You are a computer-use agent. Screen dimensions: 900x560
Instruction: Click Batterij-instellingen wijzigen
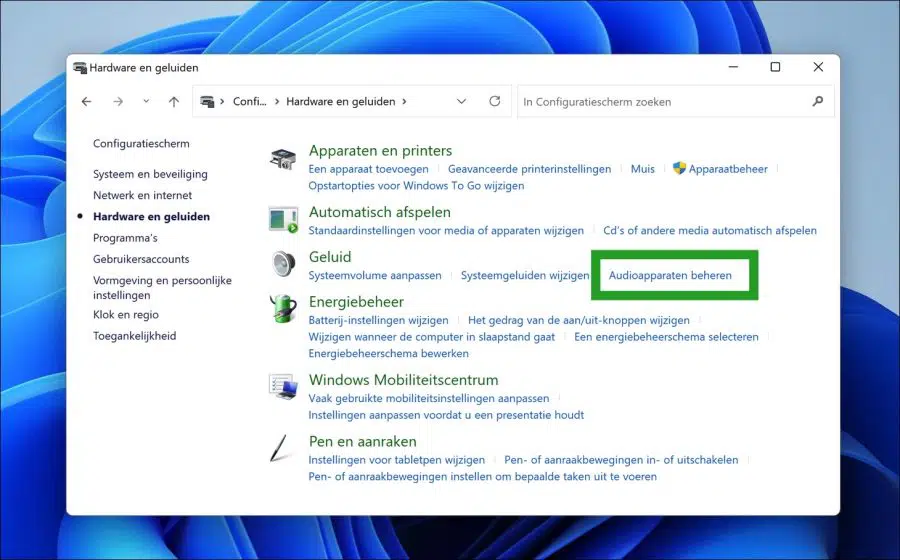click(x=378, y=320)
